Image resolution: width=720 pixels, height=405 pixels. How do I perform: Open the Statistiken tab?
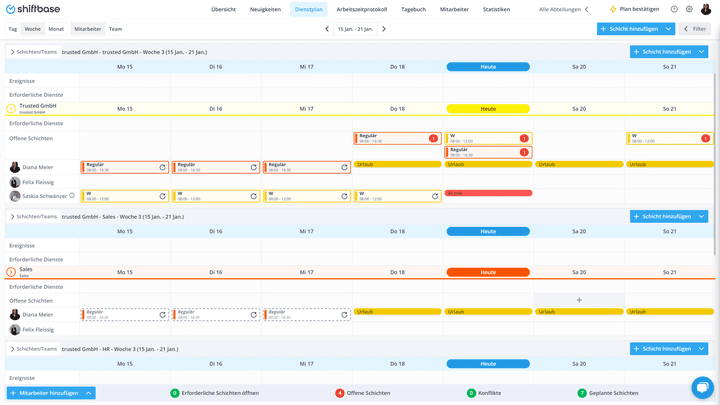pyautogui.click(x=496, y=9)
